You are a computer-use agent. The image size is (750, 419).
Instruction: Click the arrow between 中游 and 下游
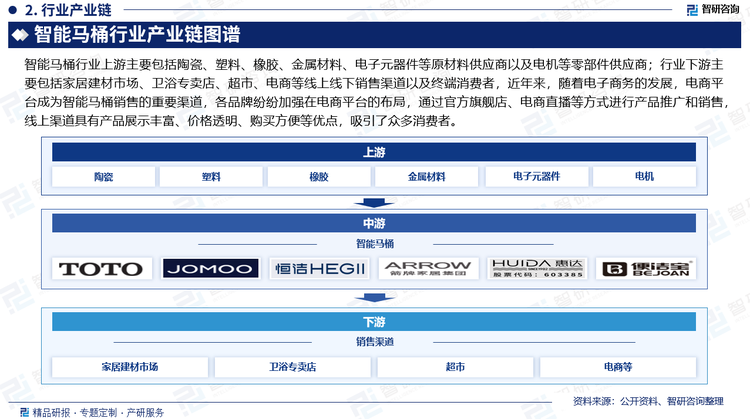374,298
